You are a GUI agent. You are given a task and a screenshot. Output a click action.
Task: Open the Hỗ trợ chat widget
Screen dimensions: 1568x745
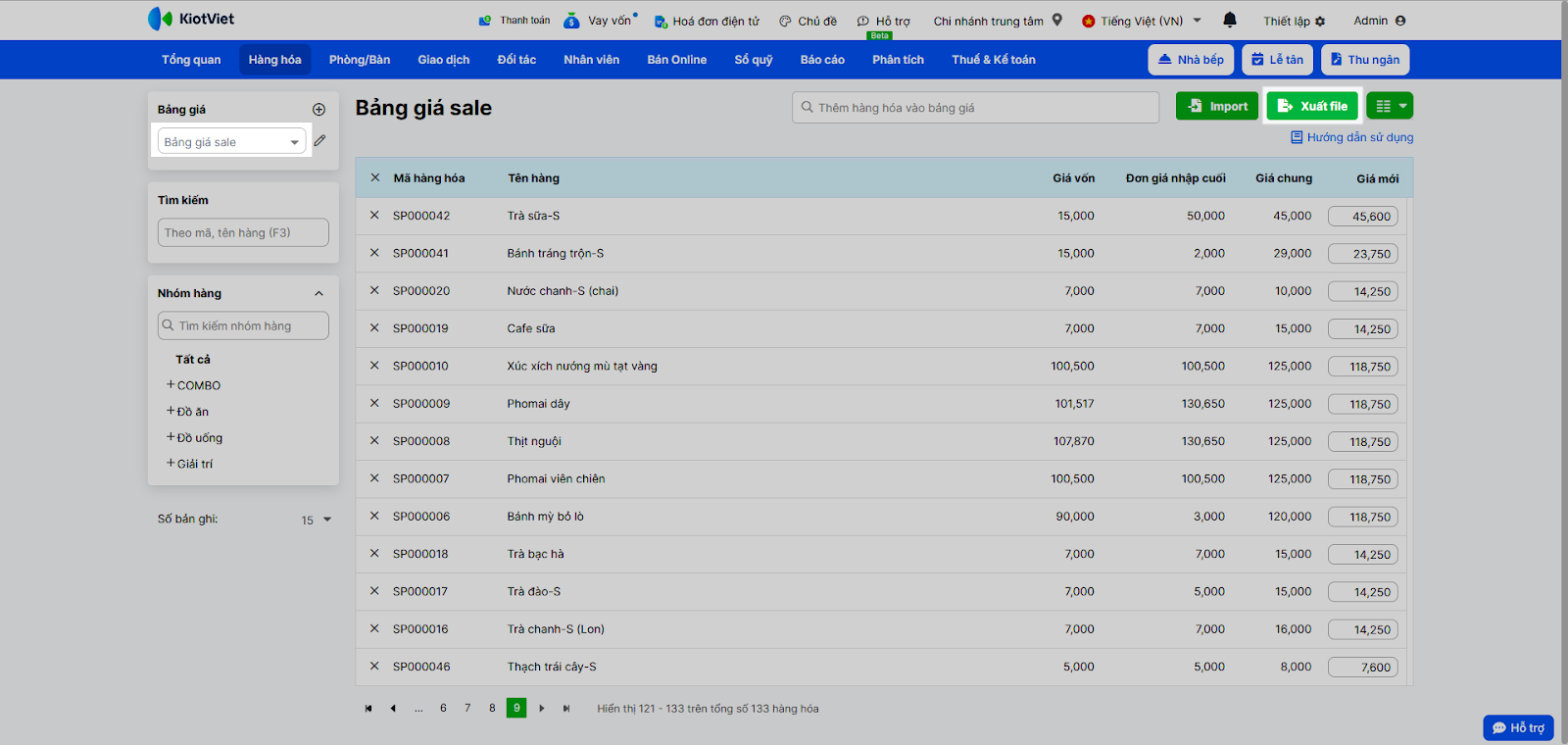pyautogui.click(x=1518, y=727)
